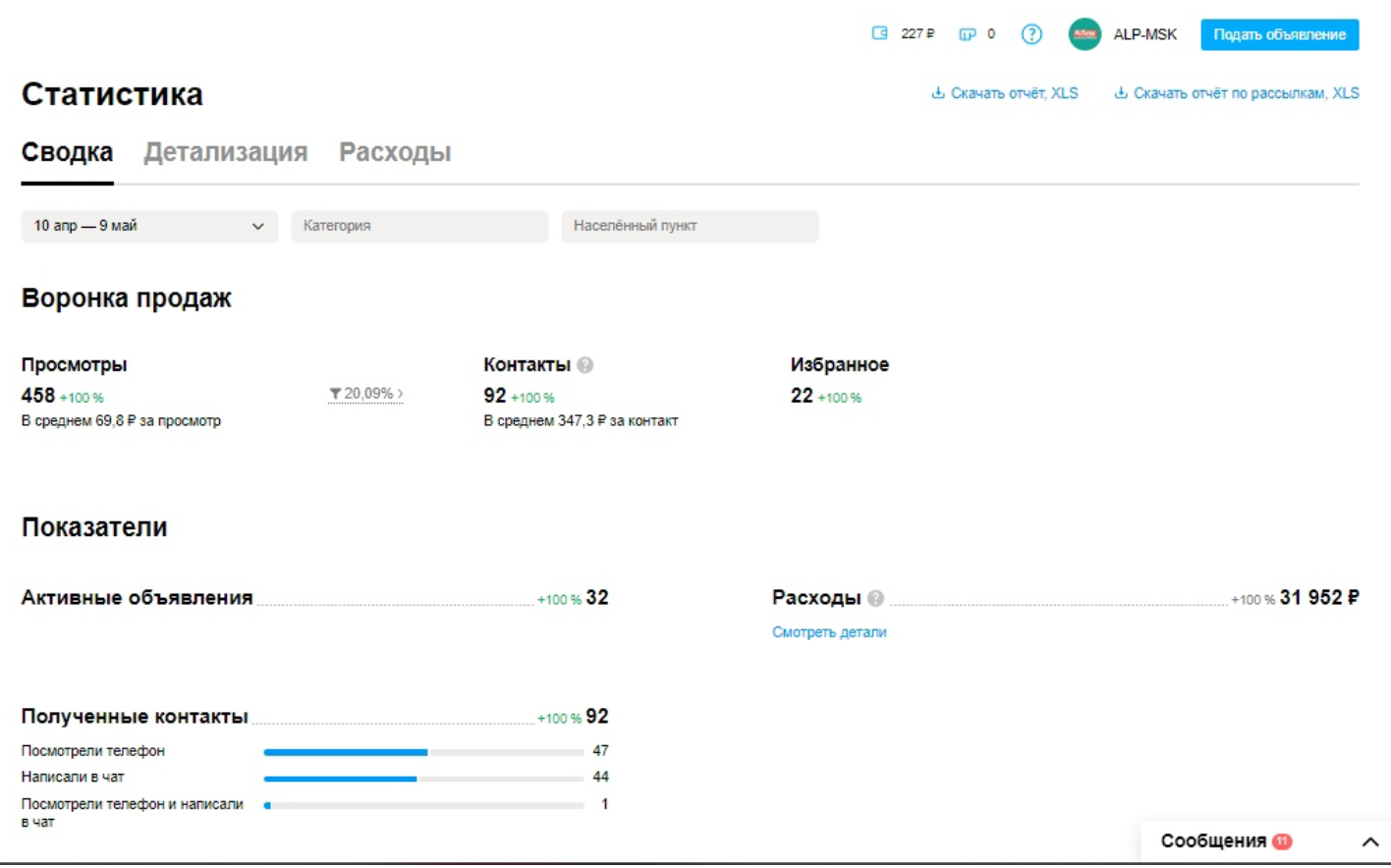Open the ALP-MSK profile avatar
Viewport: 1391px width, 868px height.
point(1085,34)
